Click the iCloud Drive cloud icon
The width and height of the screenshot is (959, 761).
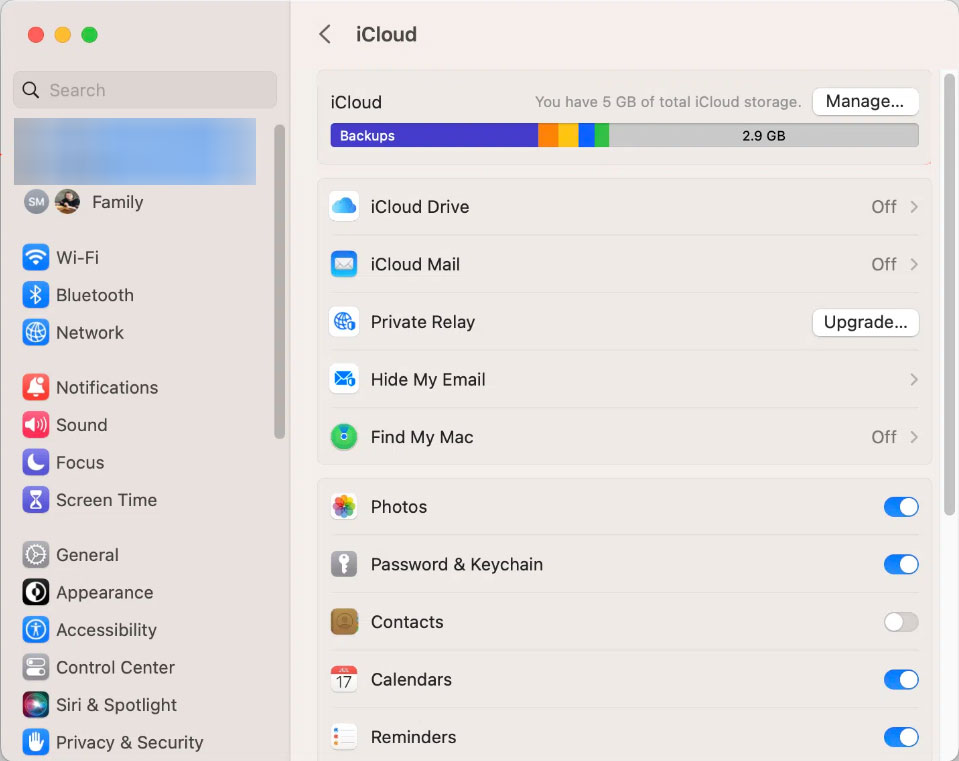343,206
